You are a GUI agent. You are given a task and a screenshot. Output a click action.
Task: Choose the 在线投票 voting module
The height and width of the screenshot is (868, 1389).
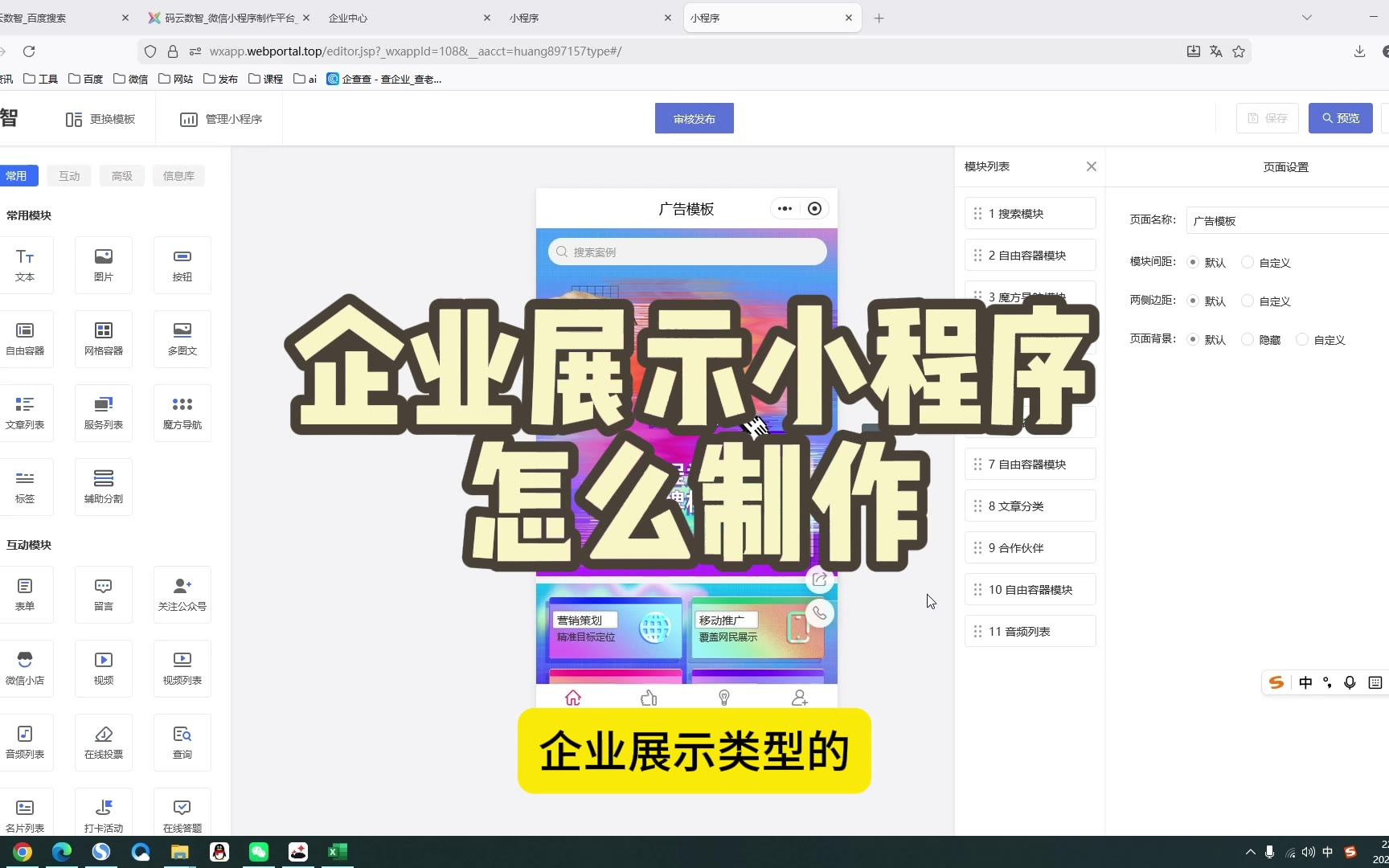point(103,742)
